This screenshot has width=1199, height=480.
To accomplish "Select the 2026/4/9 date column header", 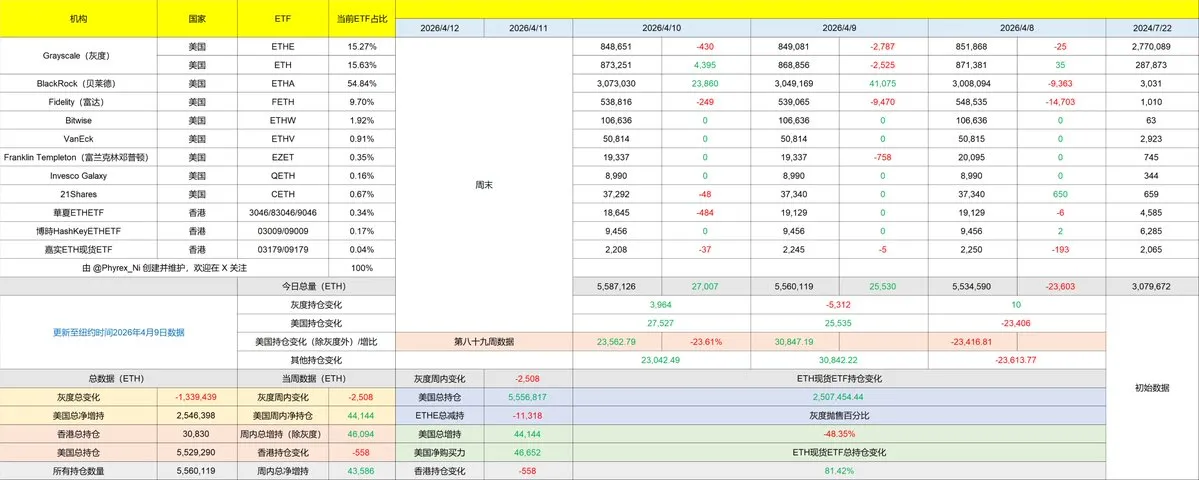I will click(839, 28).
